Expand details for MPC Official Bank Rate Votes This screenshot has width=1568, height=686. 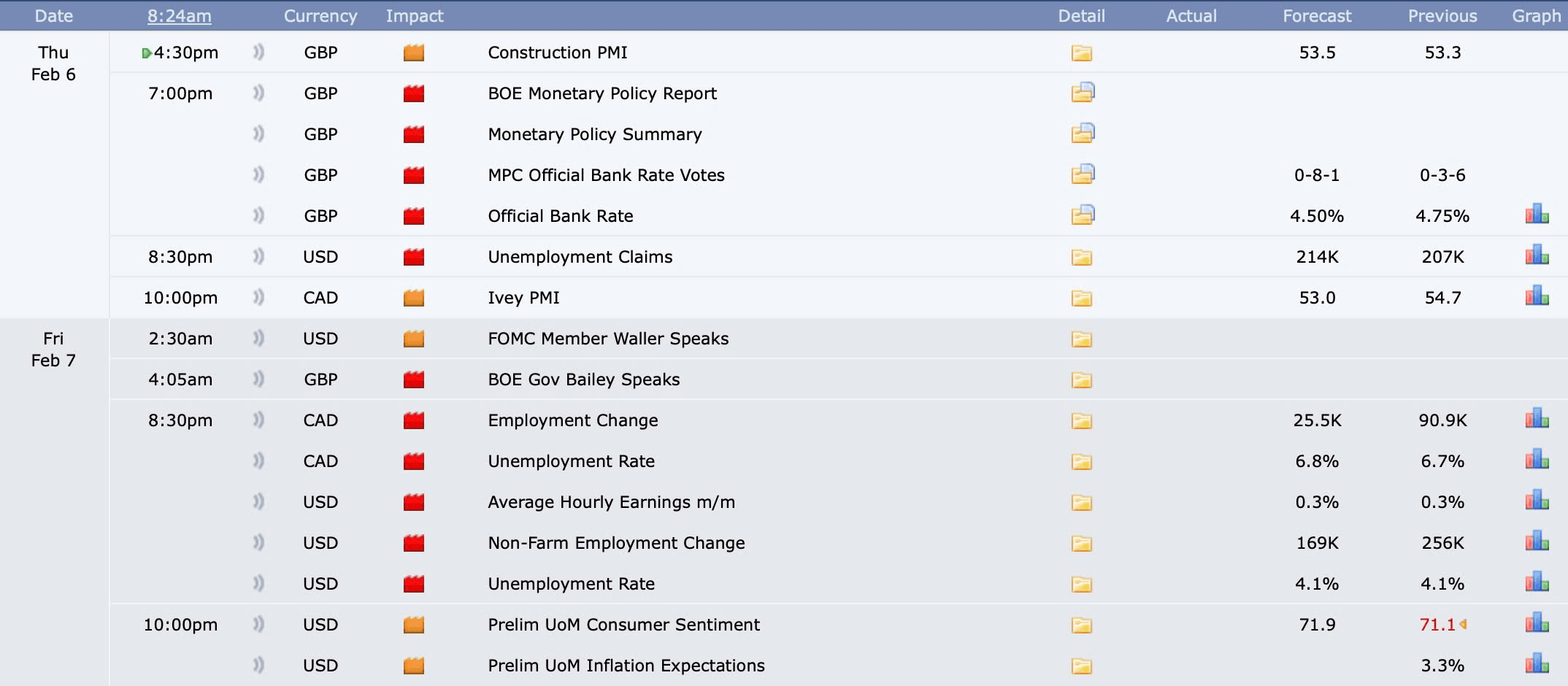point(1083,174)
